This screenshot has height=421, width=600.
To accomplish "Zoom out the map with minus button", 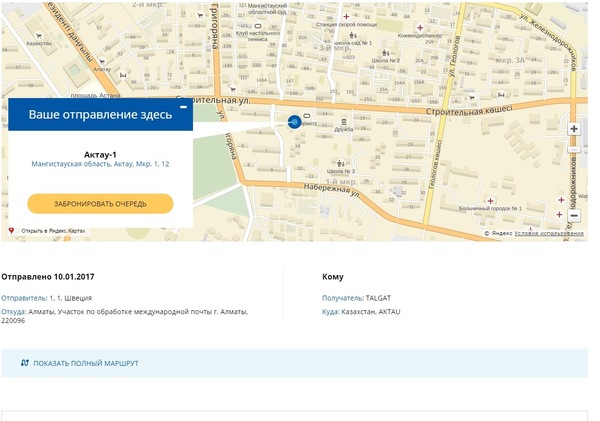I will pyautogui.click(x=574, y=215).
